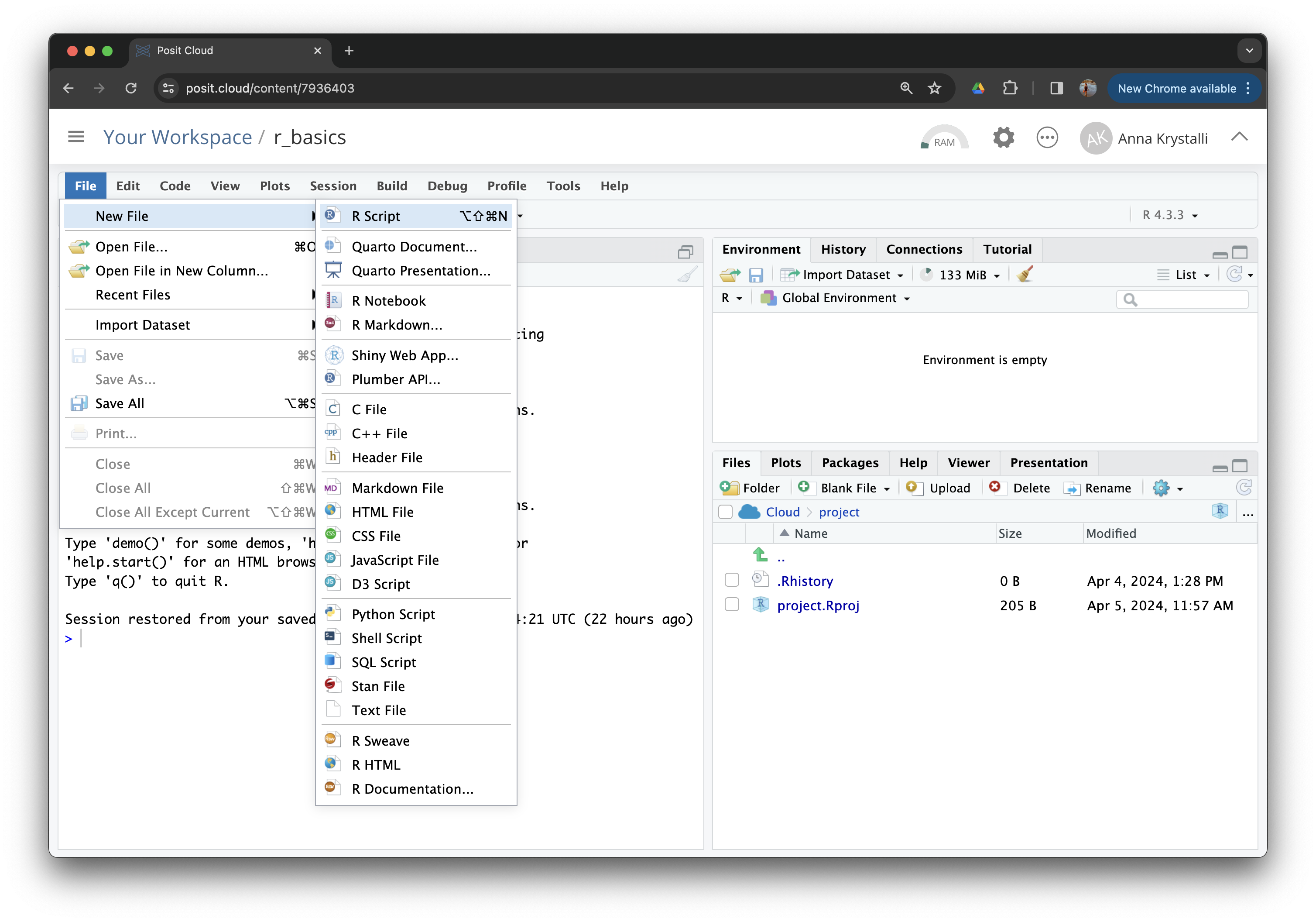Toggle the select-all files checkbox
This screenshot has width=1316, height=922.
(x=725, y=512)
